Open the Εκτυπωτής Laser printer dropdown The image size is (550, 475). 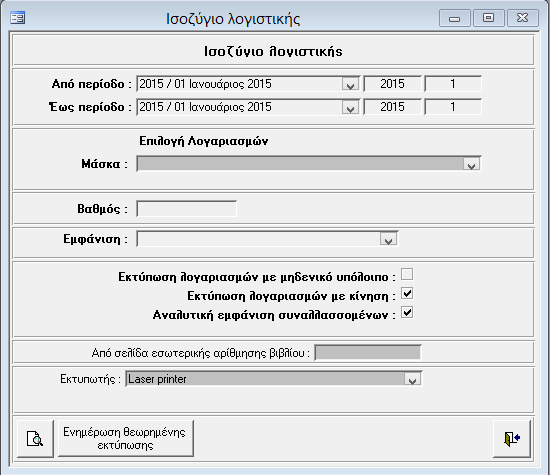[x=412, y=379]
